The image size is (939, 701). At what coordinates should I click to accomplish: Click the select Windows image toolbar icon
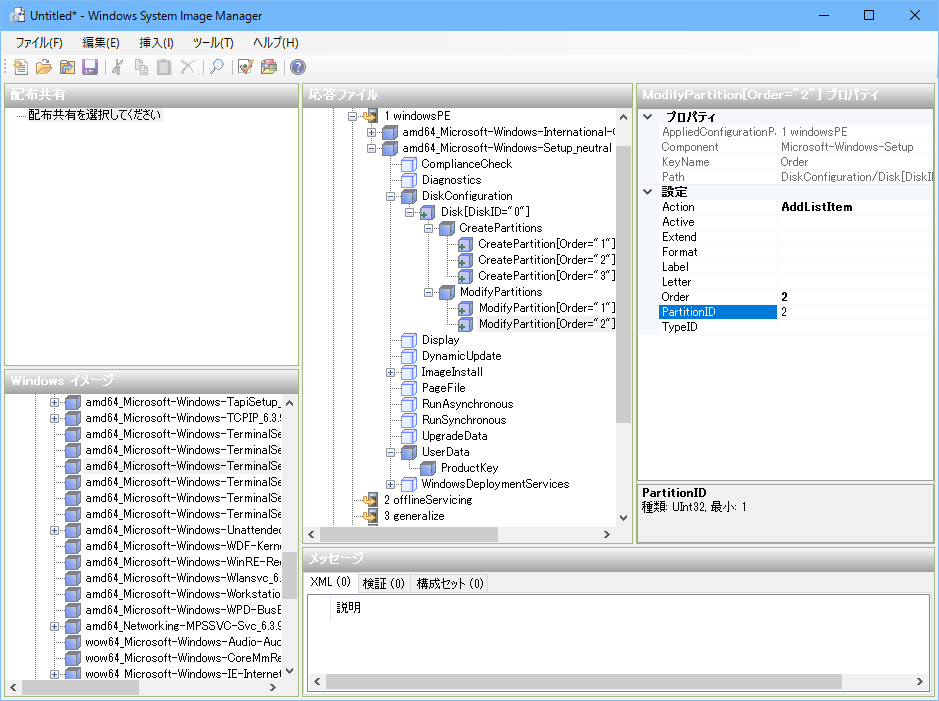tap(67, 67)
